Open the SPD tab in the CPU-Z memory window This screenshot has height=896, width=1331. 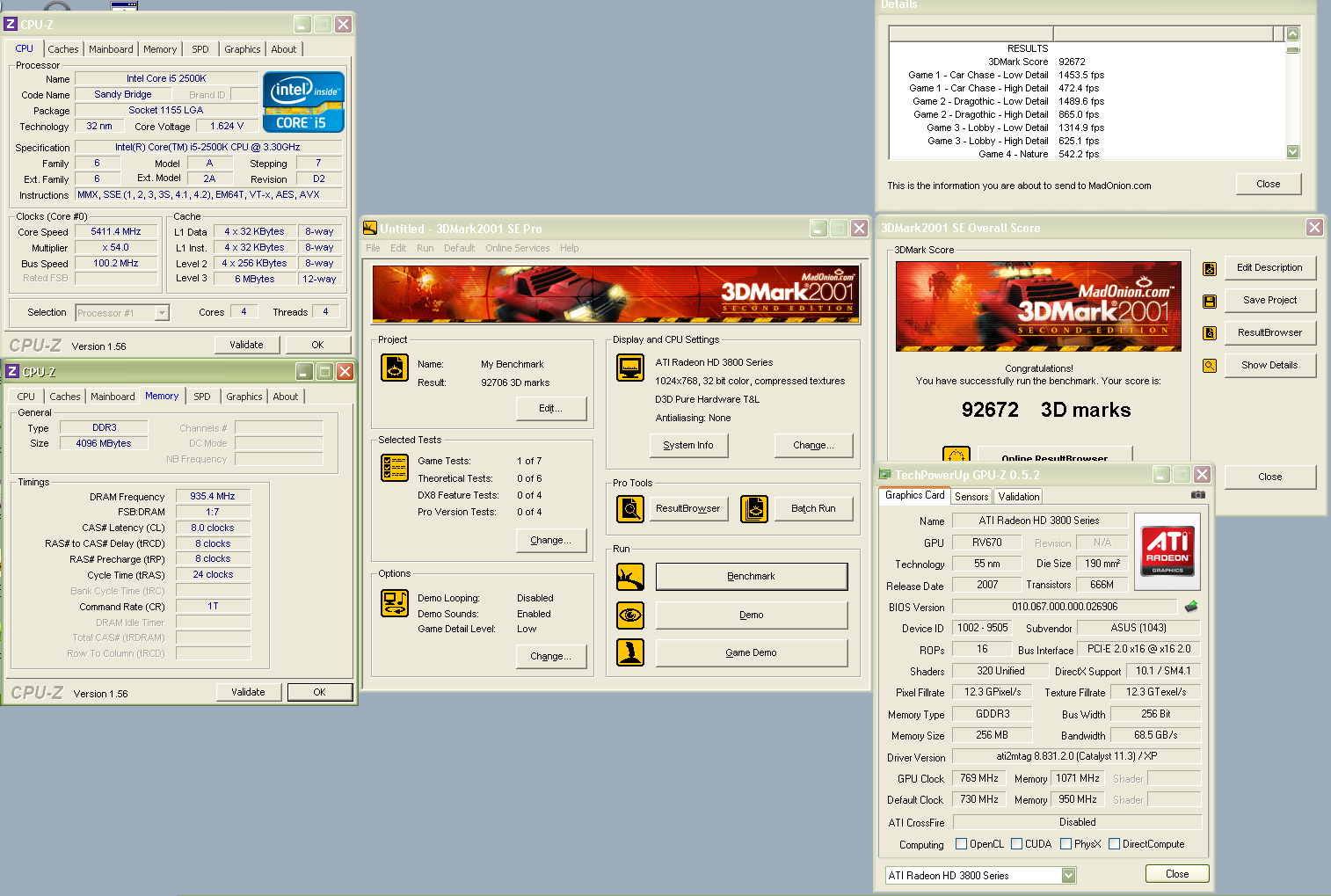[202, 397]
